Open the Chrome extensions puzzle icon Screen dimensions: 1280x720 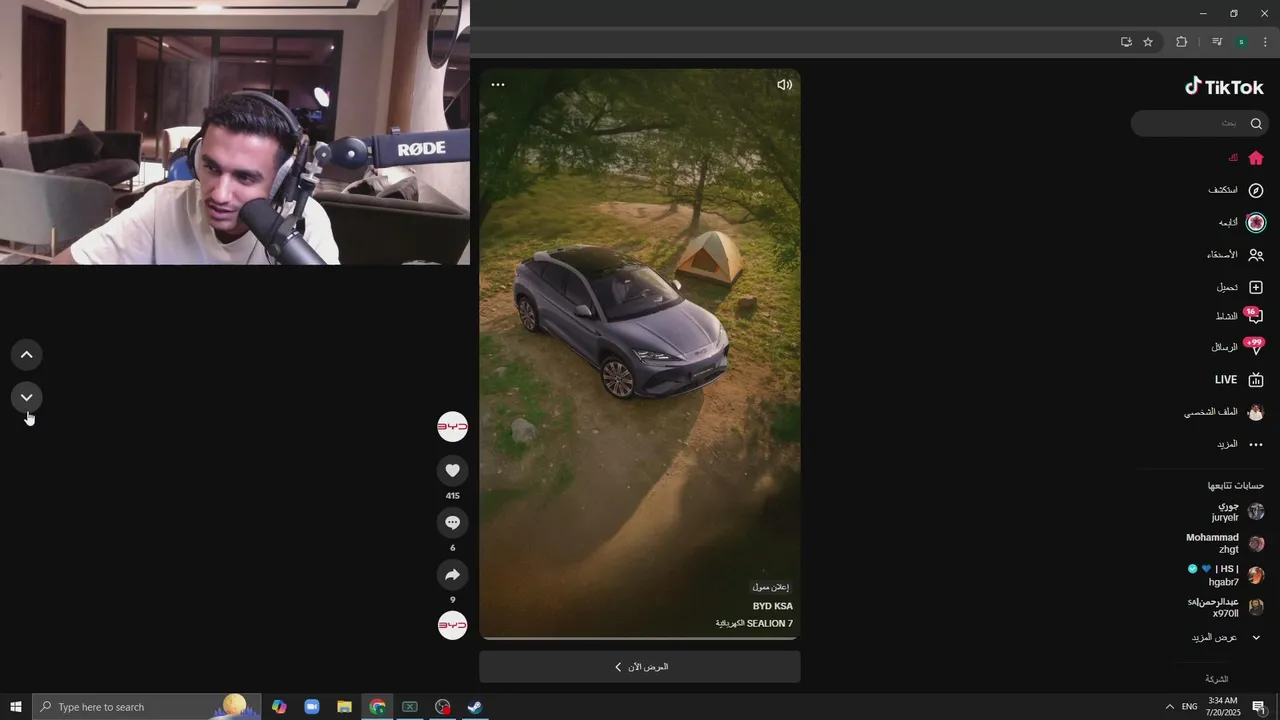pyautogui.click(x=1181, y=42)
